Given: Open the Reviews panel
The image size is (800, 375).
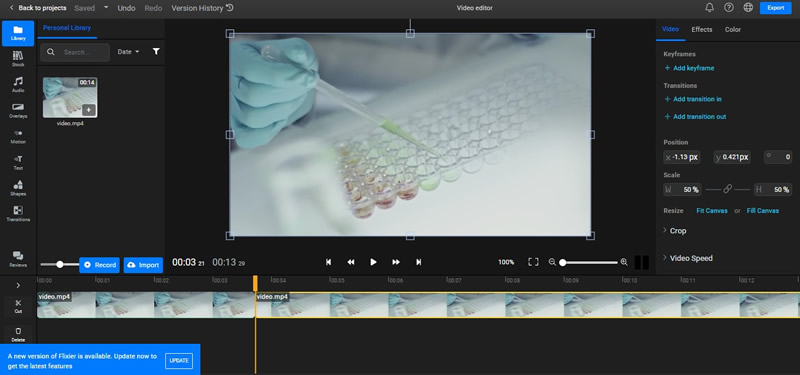Looking at the screenshot, I should pyautogui.click(x=18, y=259).
